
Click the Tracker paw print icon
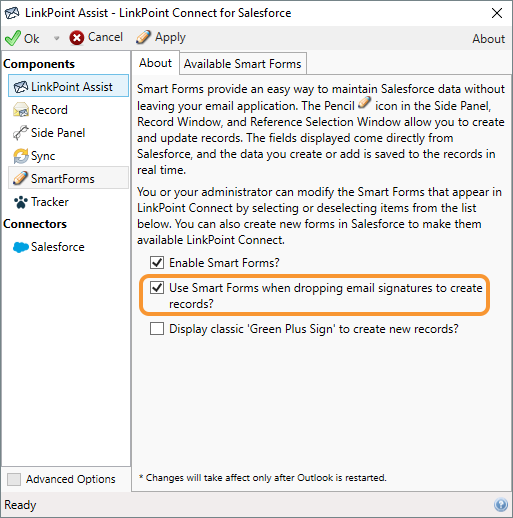(21, 202)
